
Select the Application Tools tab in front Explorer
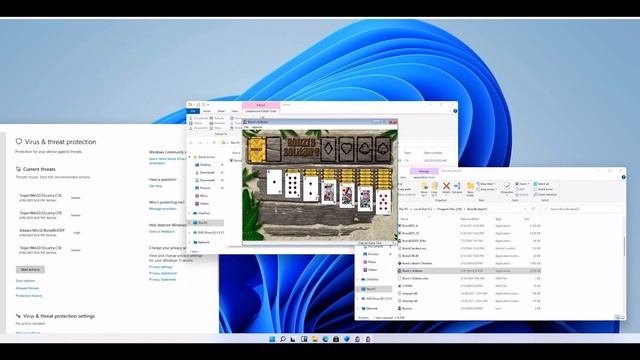424,177
